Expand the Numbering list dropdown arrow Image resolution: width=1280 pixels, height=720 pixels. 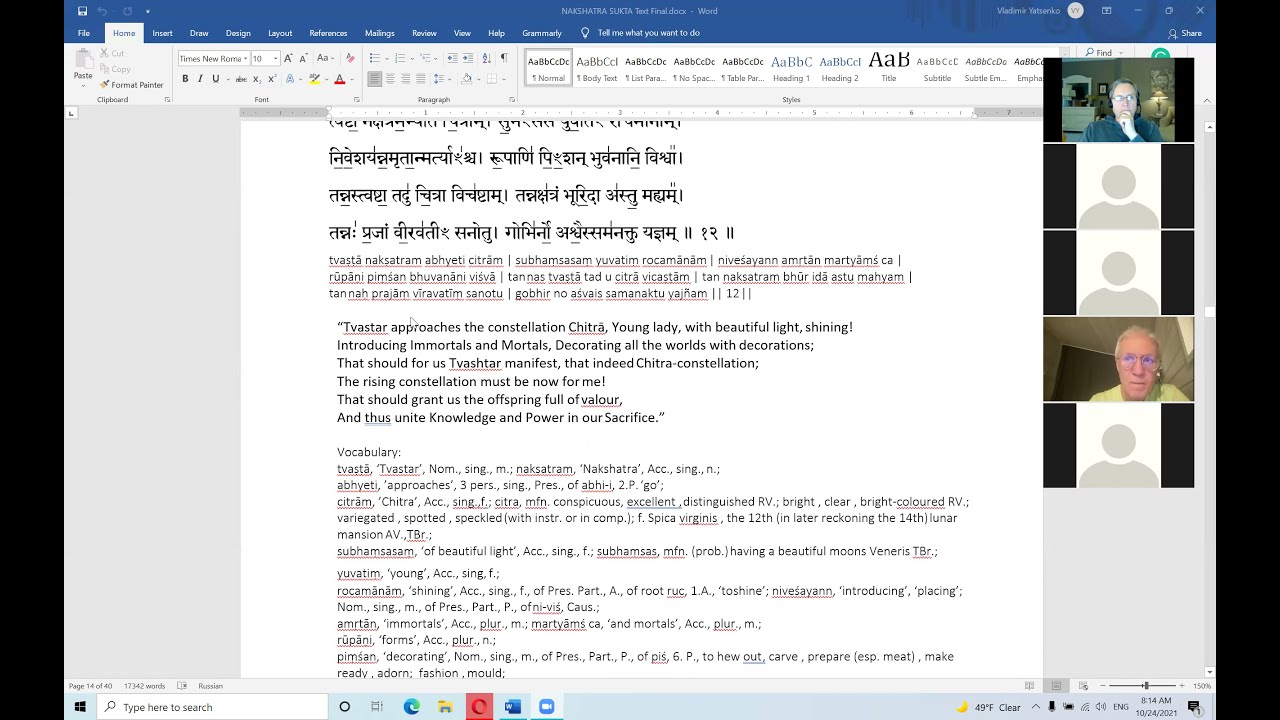pos(411,58)
